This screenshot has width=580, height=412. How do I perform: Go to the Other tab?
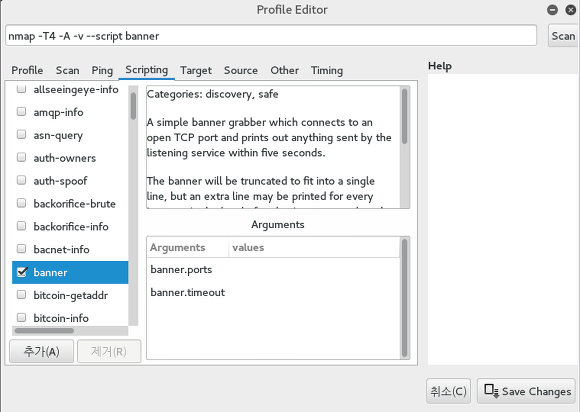[284, 70]
